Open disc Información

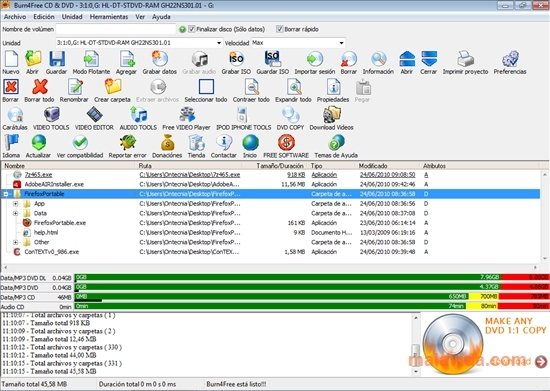coord(378,59)
